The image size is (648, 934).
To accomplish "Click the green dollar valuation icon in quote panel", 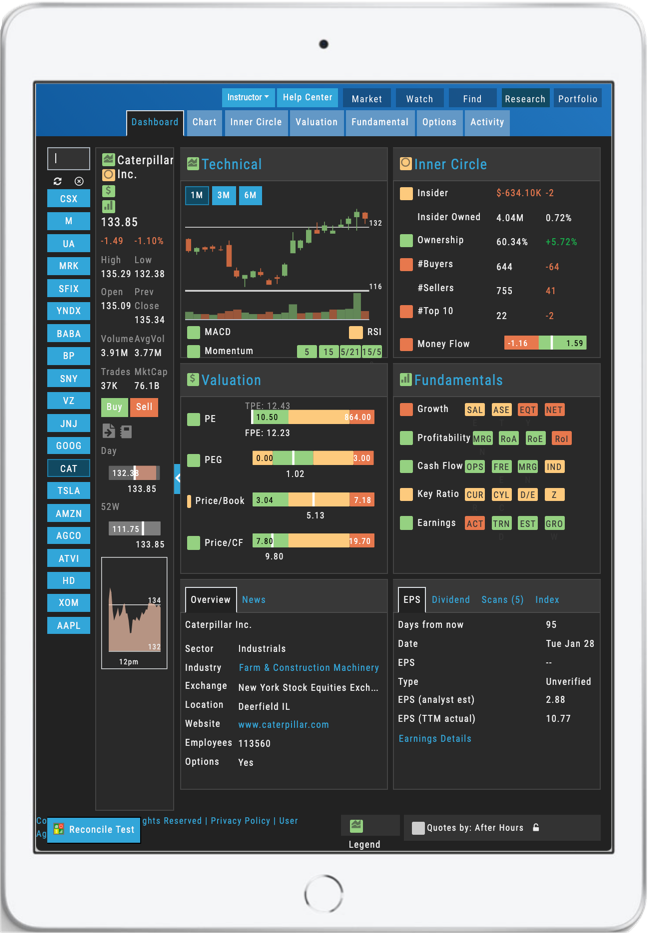I will (x=108, y=191).
